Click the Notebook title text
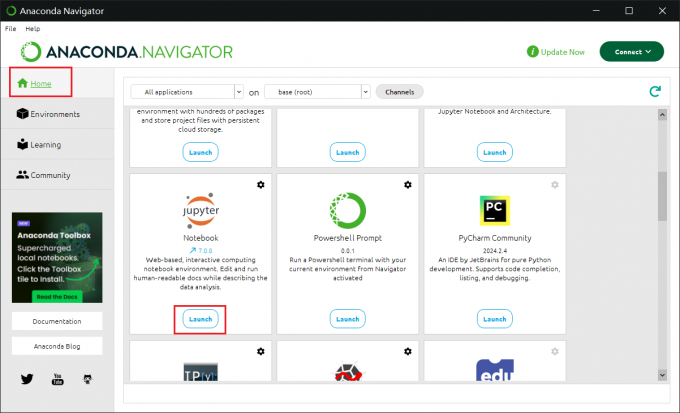 click(x=201, y=238)
